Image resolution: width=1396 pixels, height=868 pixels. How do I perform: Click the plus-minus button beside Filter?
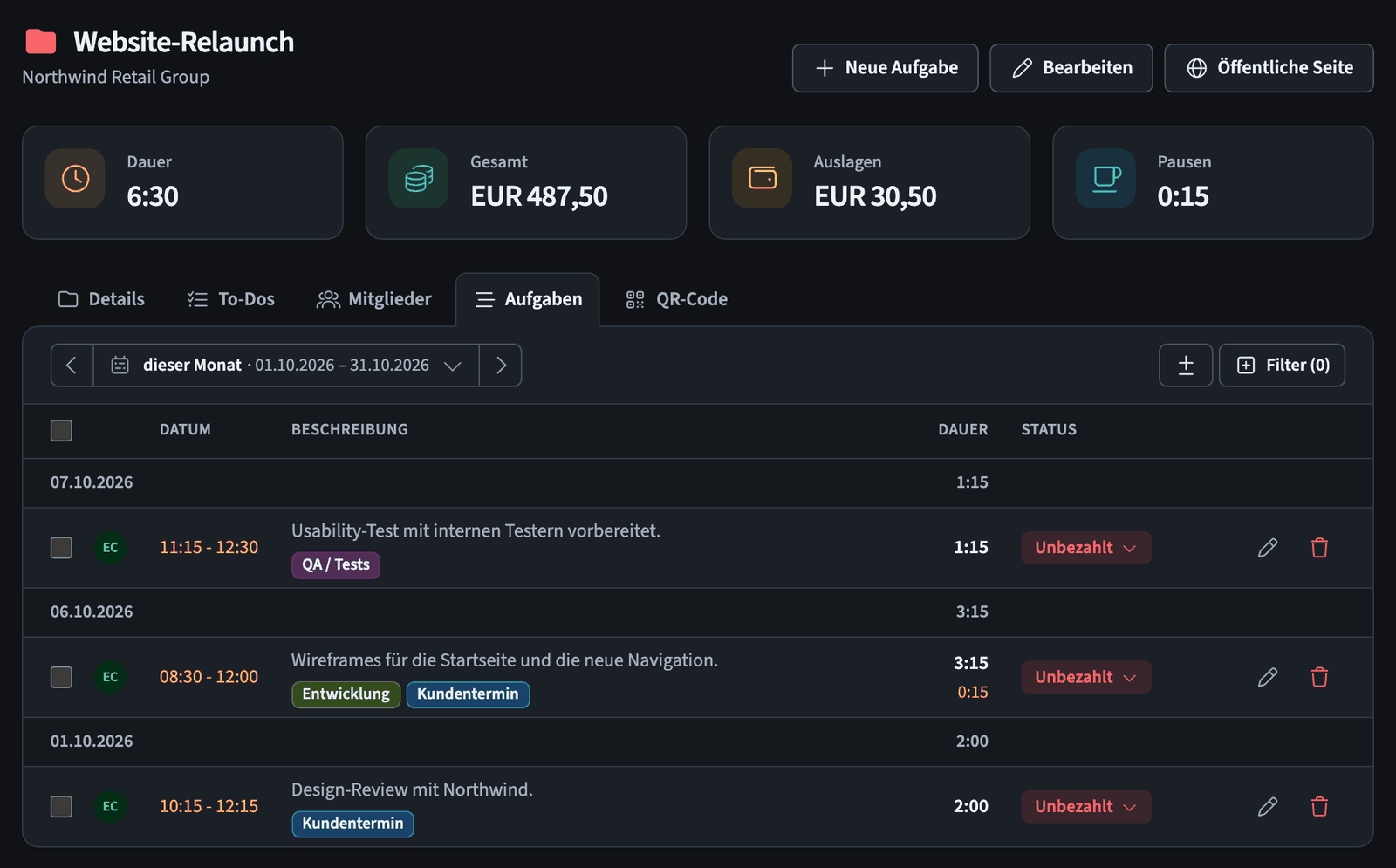[x=1186, y=366]
